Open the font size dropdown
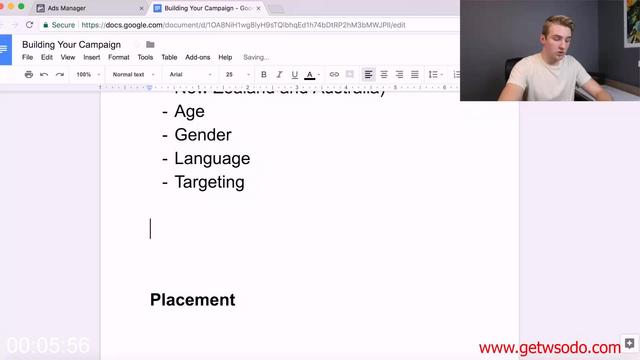Screen dimensions: 640x360 [238, 74]
